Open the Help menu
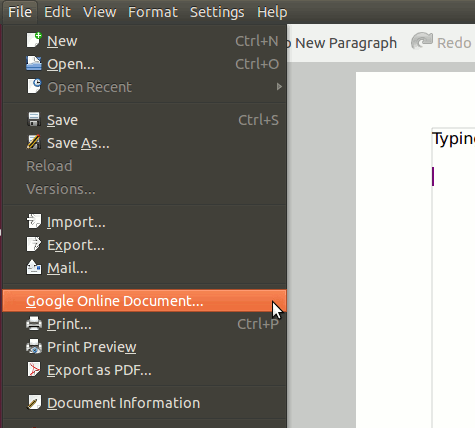 coord(272,12)
